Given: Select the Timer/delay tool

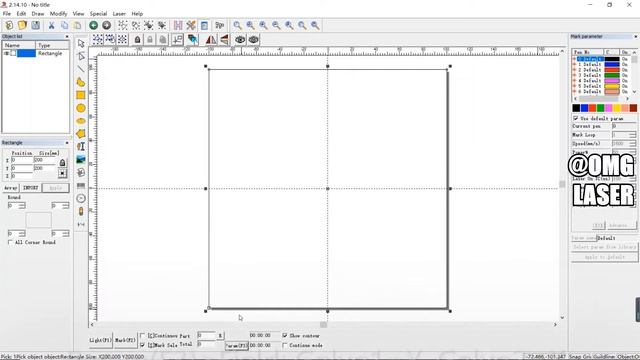Looking at the screenshot, I should click(81, 198).
